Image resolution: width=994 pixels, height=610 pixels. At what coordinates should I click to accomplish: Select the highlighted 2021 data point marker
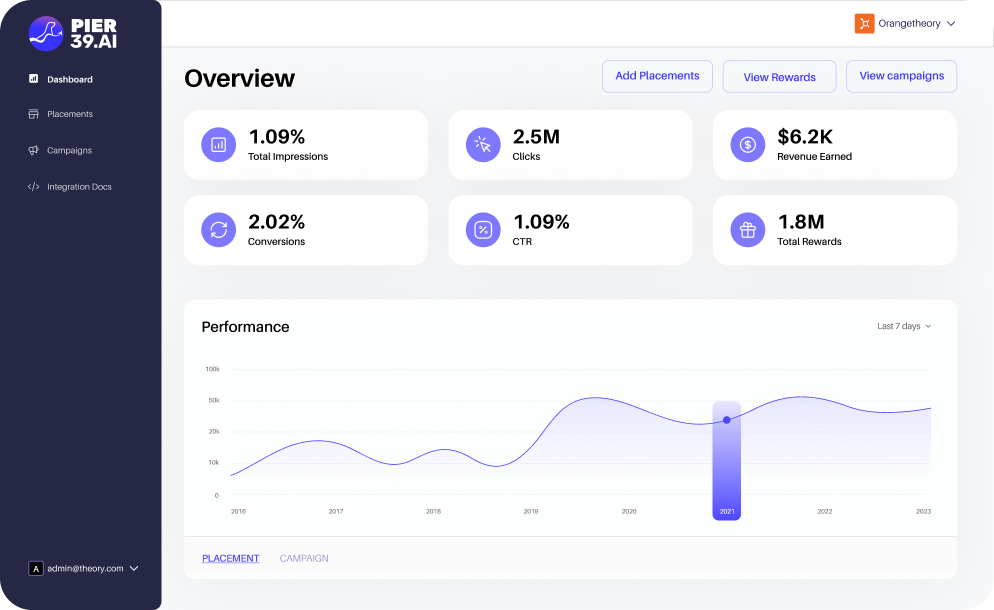727,420
